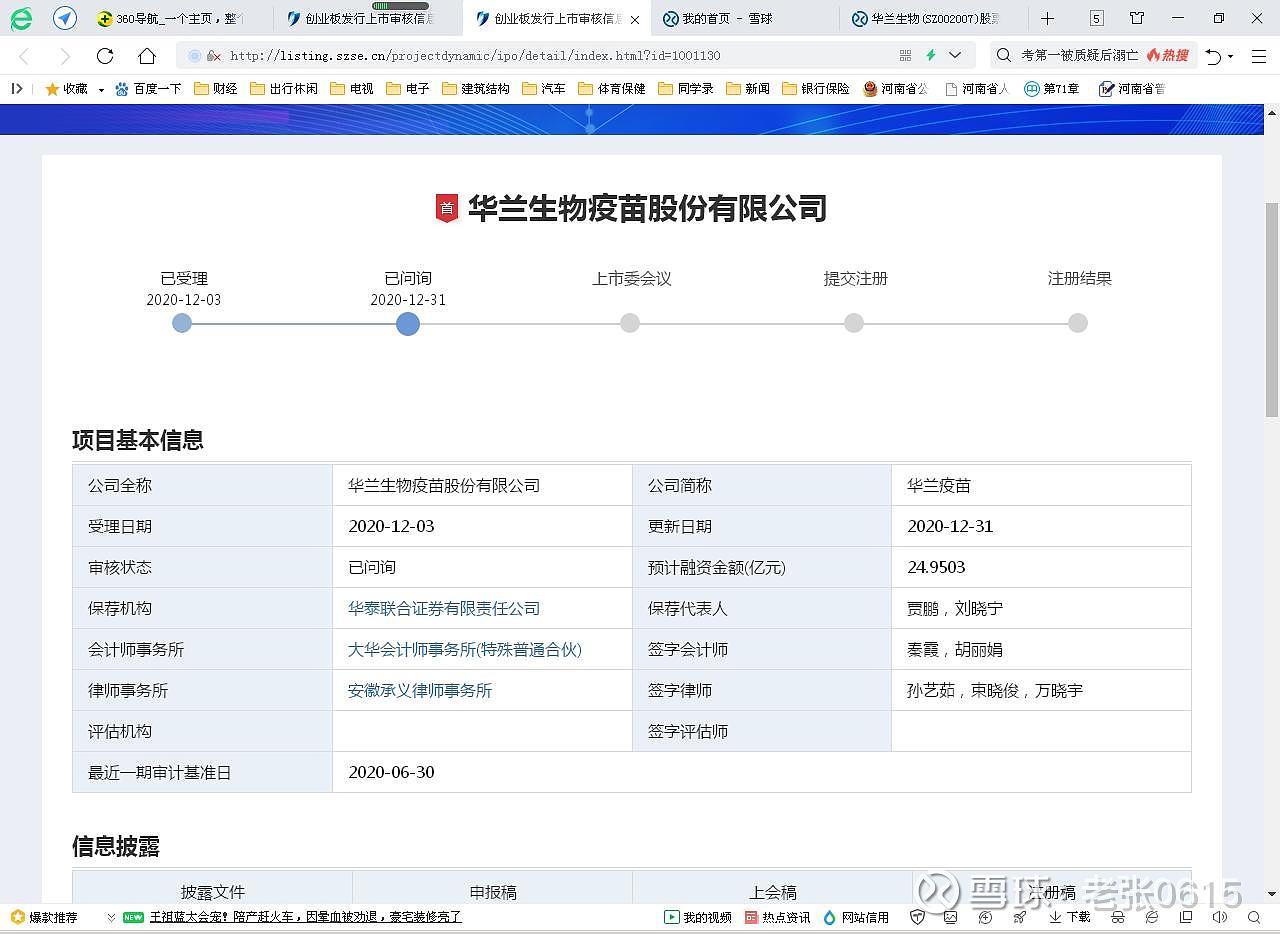Open the 收藏 star favorites icon

click(52, 89)
